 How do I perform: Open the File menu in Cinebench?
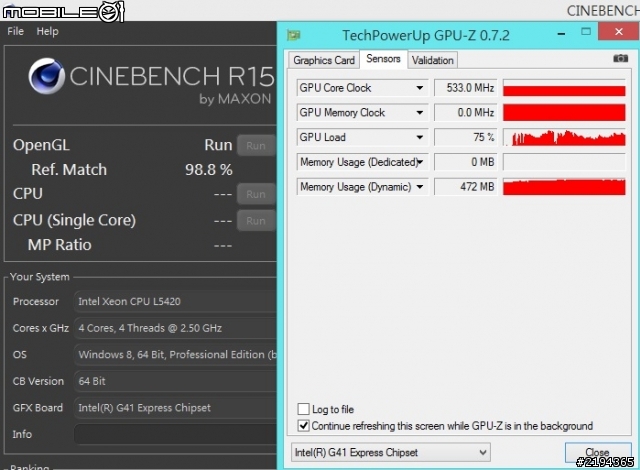(16, 31)
